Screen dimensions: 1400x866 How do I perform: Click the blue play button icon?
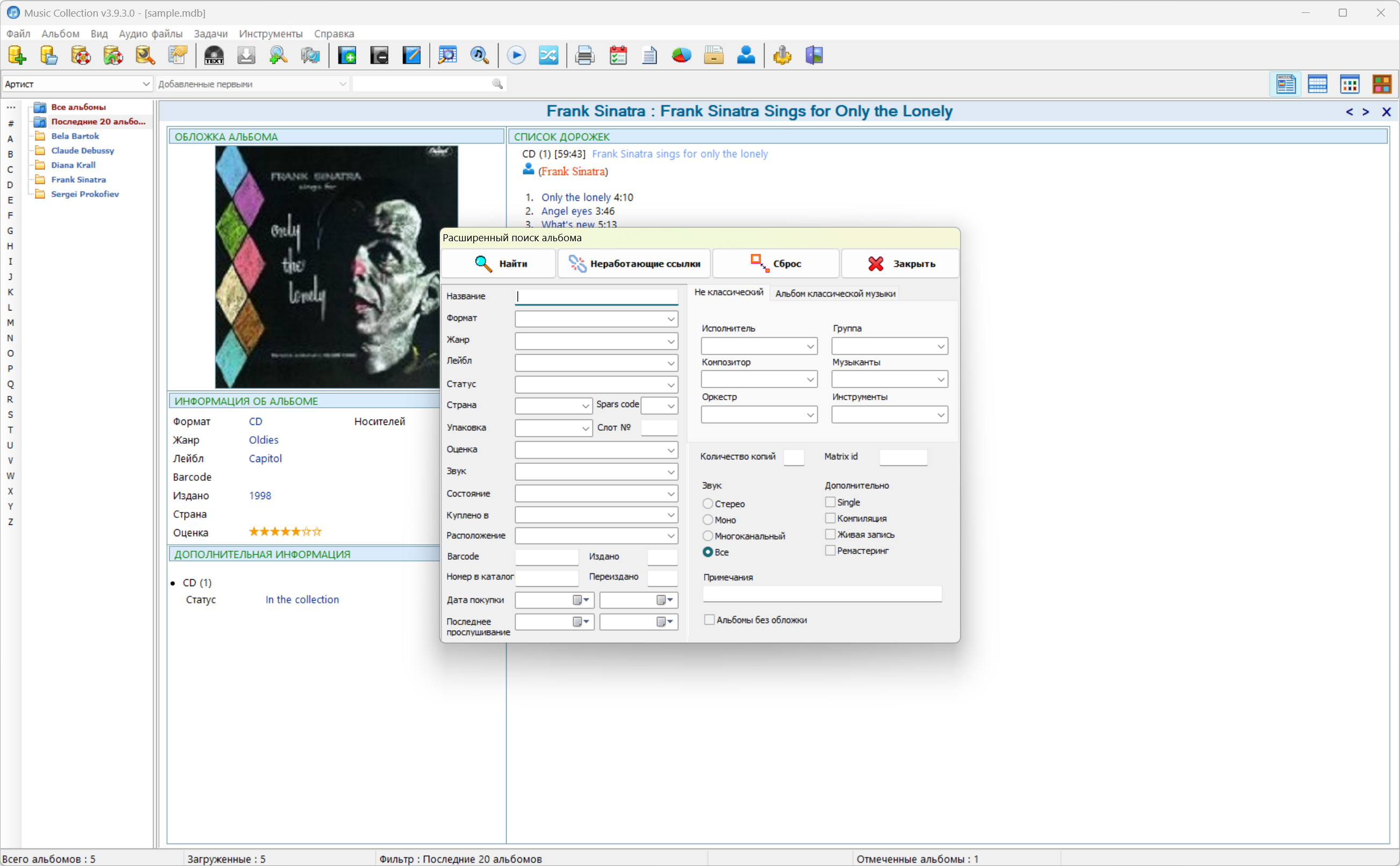click(x=516, y=55)
